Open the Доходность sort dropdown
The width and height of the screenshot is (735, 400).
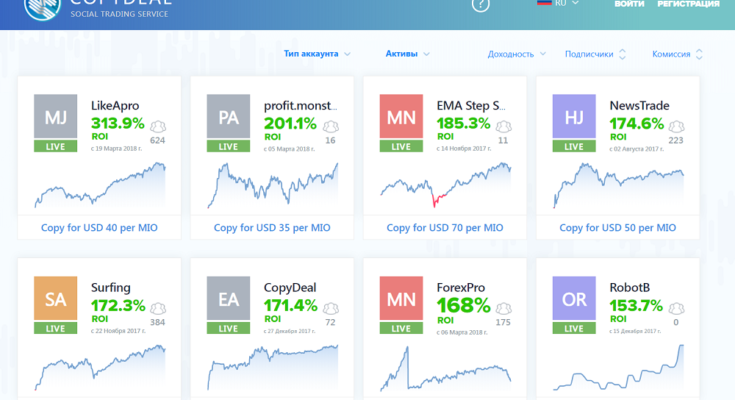516,54
